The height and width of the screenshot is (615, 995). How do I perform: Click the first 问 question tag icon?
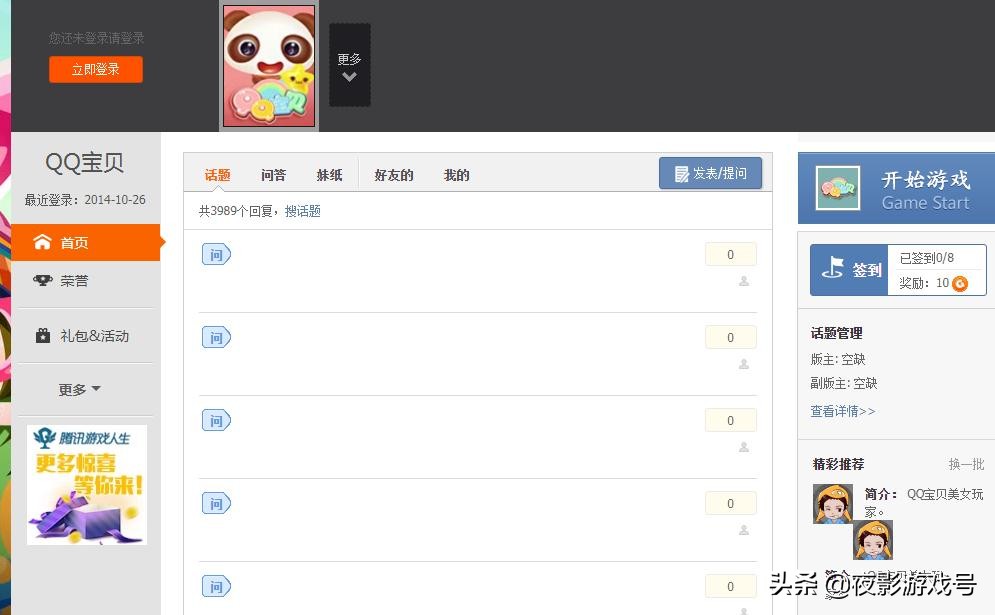point(216,255)
